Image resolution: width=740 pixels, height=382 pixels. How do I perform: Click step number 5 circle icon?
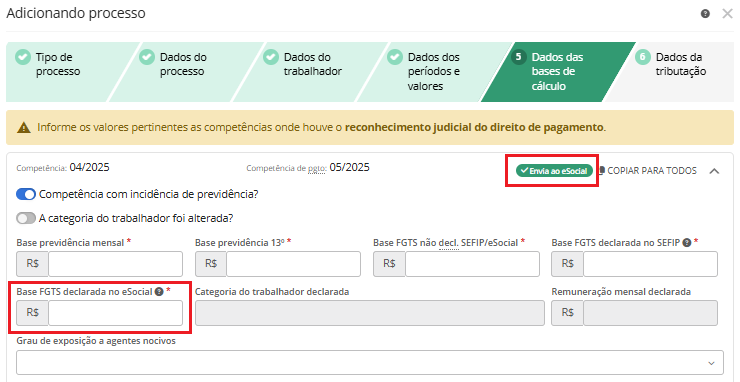(519, 57)
